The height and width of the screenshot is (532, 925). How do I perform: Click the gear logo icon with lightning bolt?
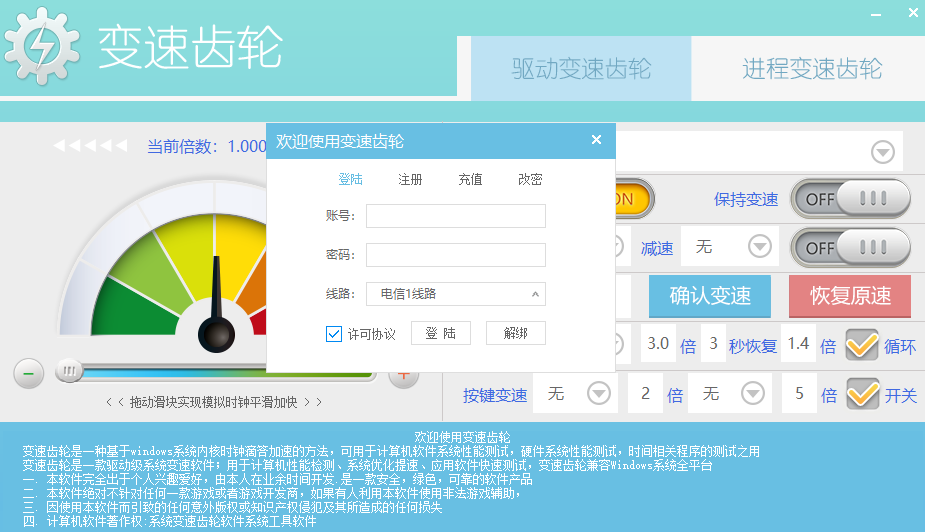point(41,47)
